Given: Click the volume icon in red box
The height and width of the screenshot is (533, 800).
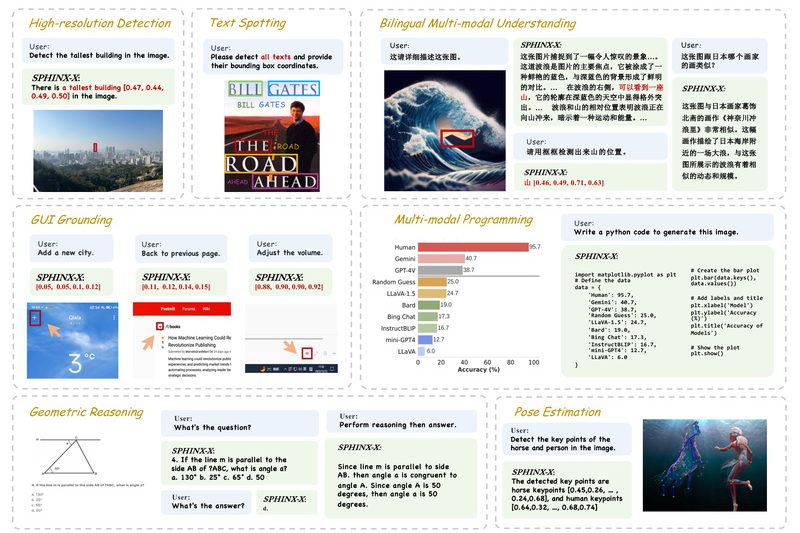Looking at the screenshot, I should pos(307,353).
